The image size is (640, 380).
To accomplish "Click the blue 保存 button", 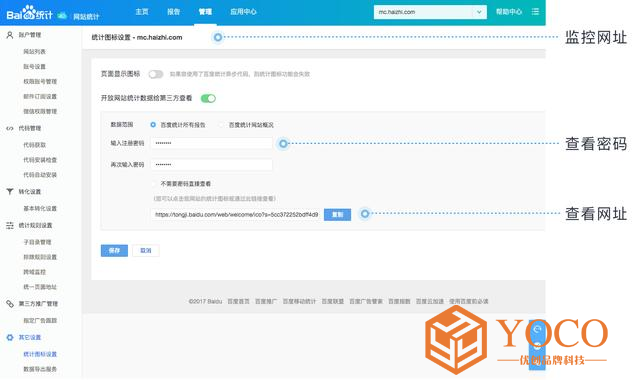I will tap(114, 251).
